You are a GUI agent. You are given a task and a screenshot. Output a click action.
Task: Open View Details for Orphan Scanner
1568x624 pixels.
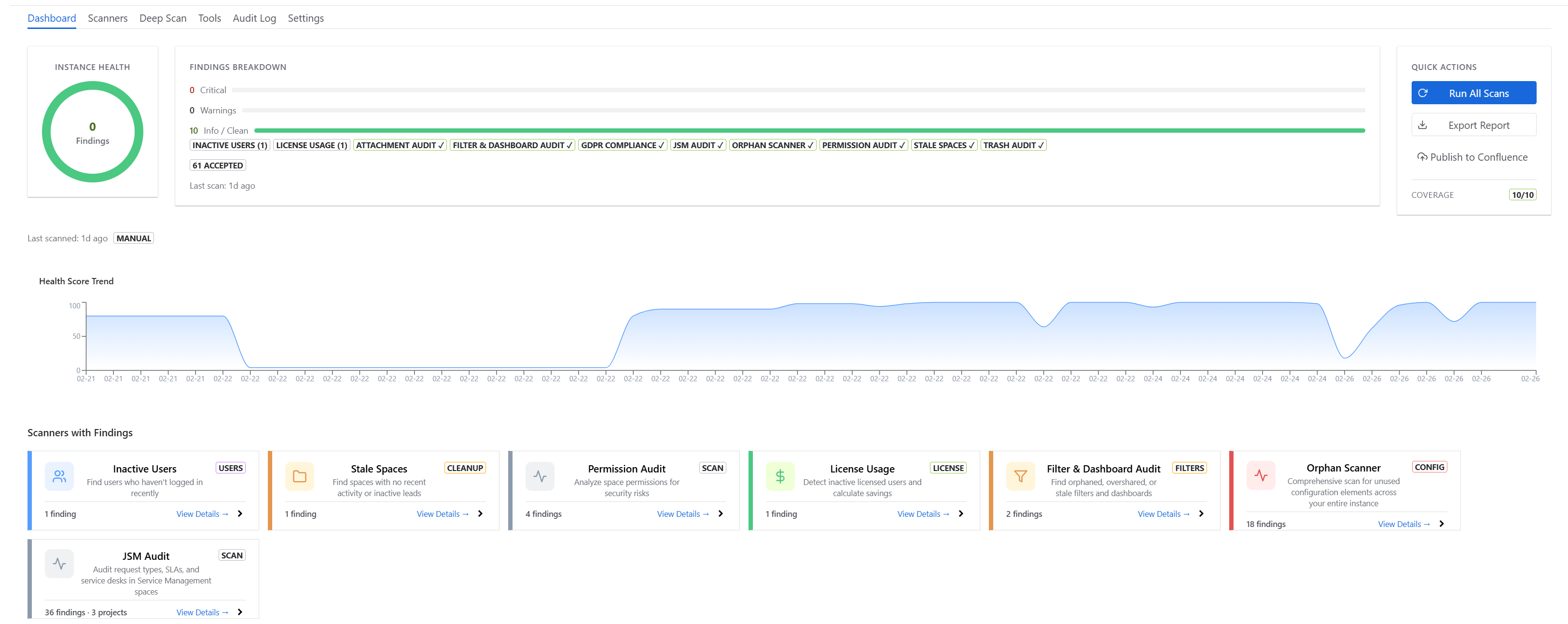point(1404,524)
